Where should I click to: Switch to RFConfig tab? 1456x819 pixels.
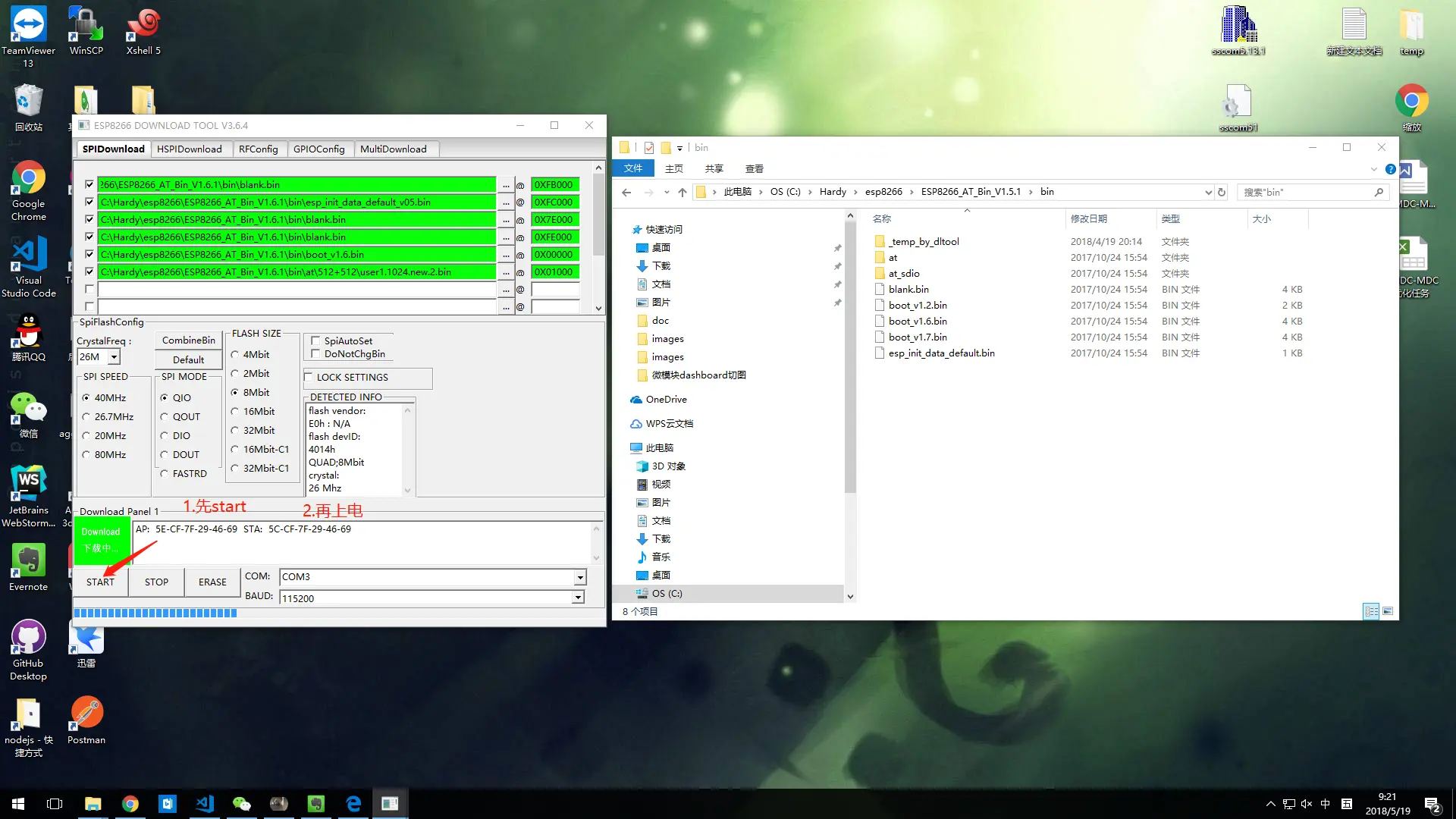click(259, 149)
